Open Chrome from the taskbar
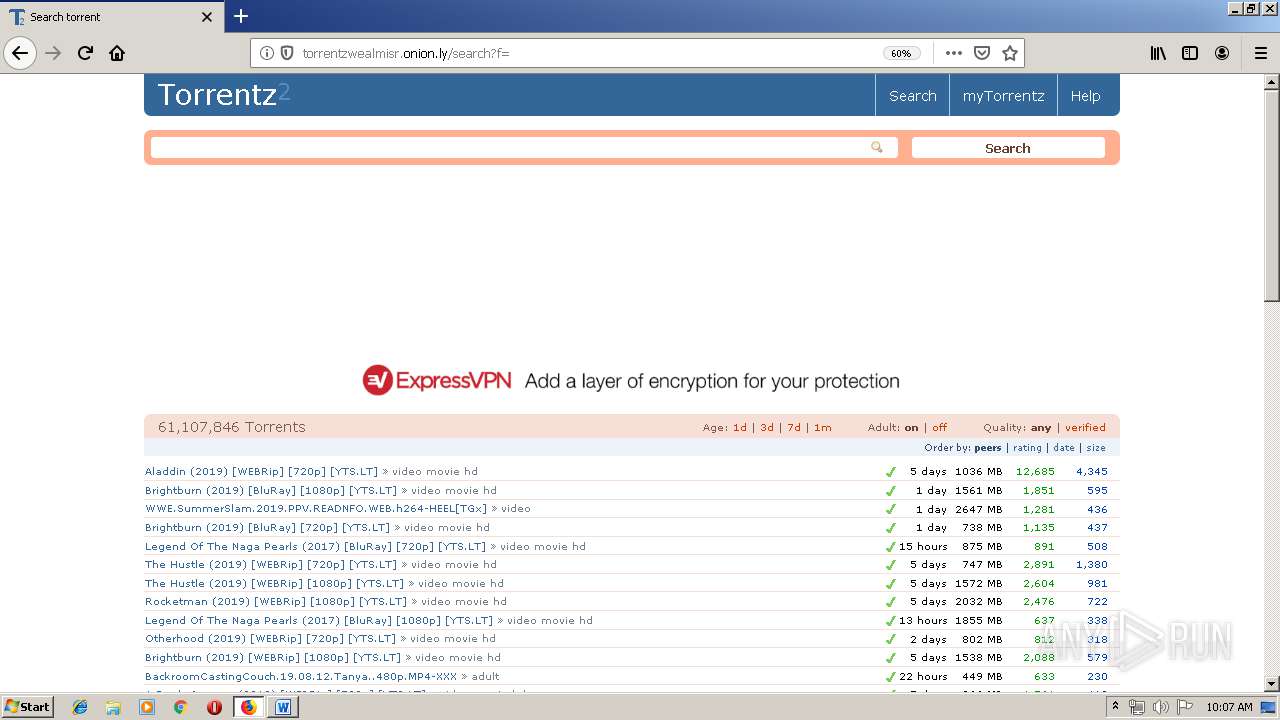1280x720 pixels. click(180, 707)
